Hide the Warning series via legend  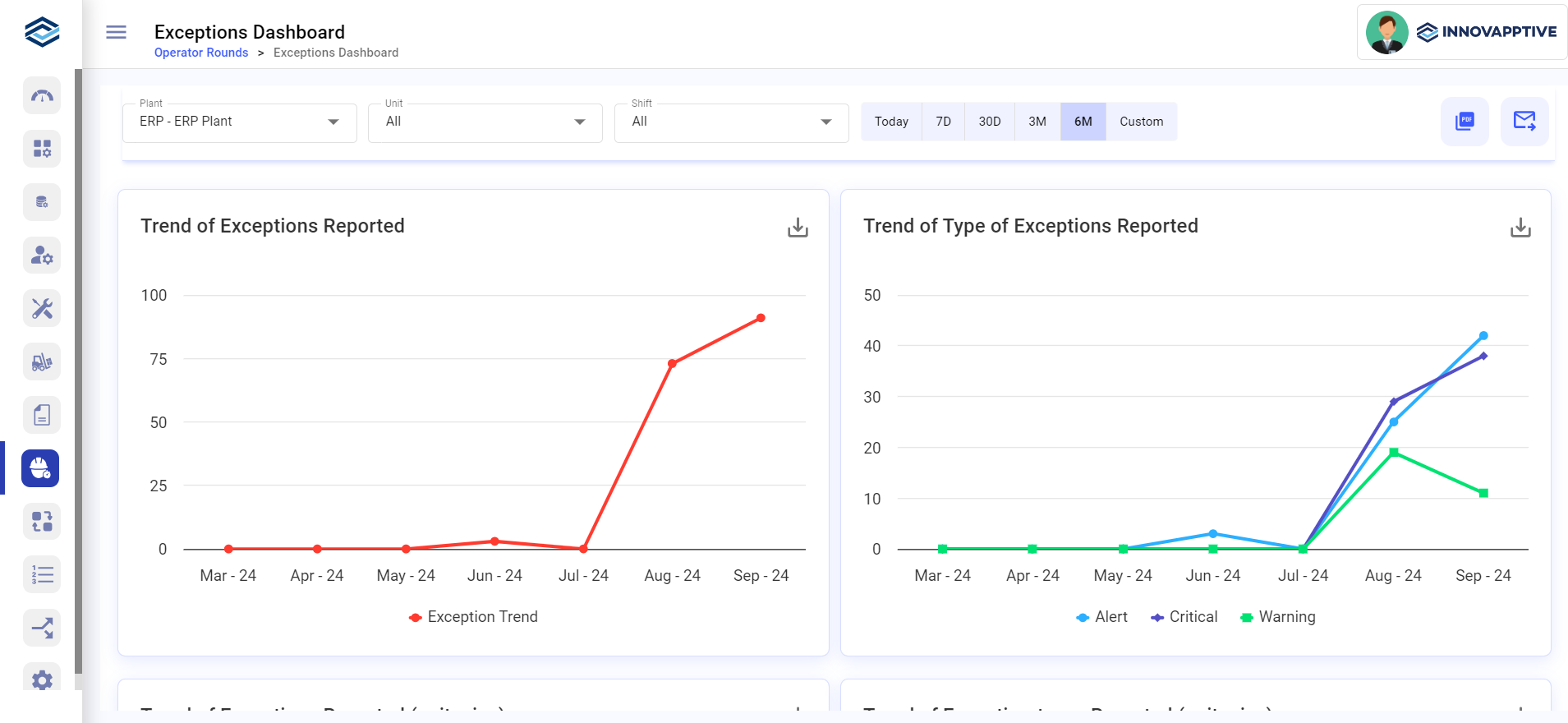1277,617
